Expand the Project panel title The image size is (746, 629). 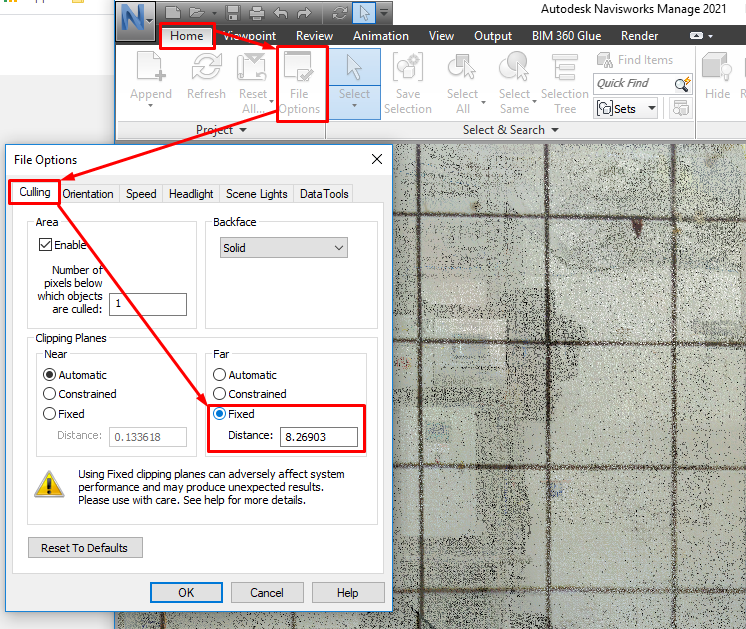click(x=221, y=130)
